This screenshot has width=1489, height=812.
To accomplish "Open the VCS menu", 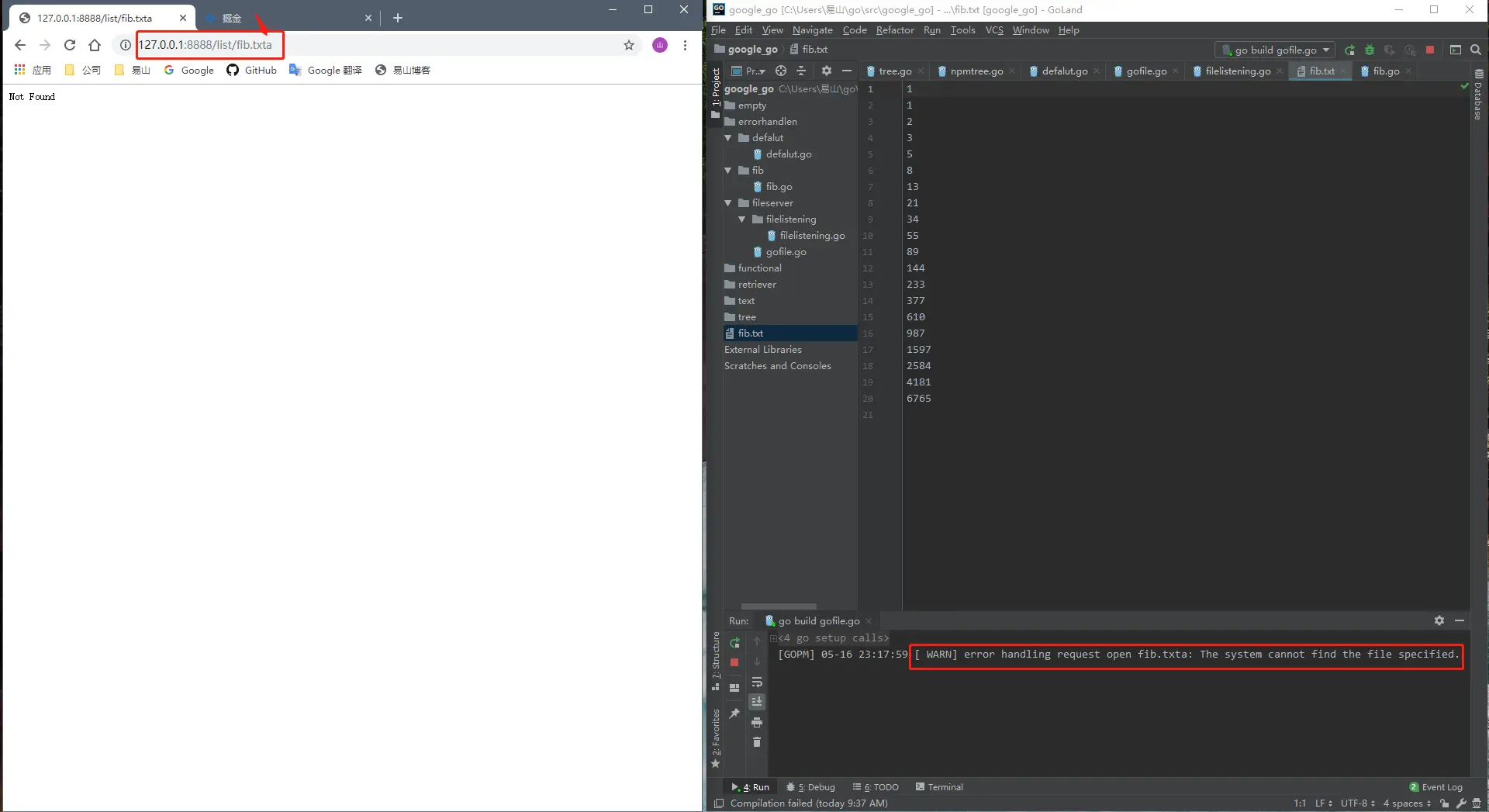I will [x=994, y=30].
